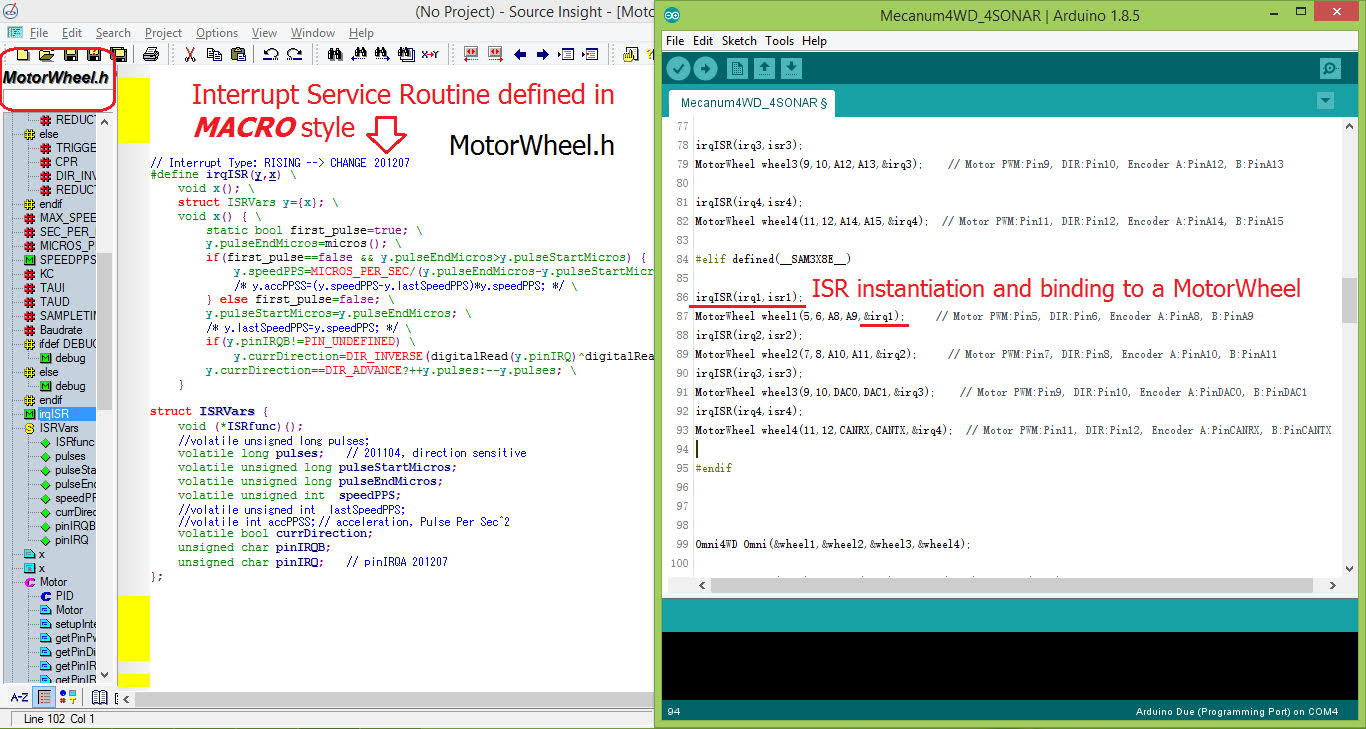
Task: Select irqISR in symbol tree
Action: [x=54, y=414]
